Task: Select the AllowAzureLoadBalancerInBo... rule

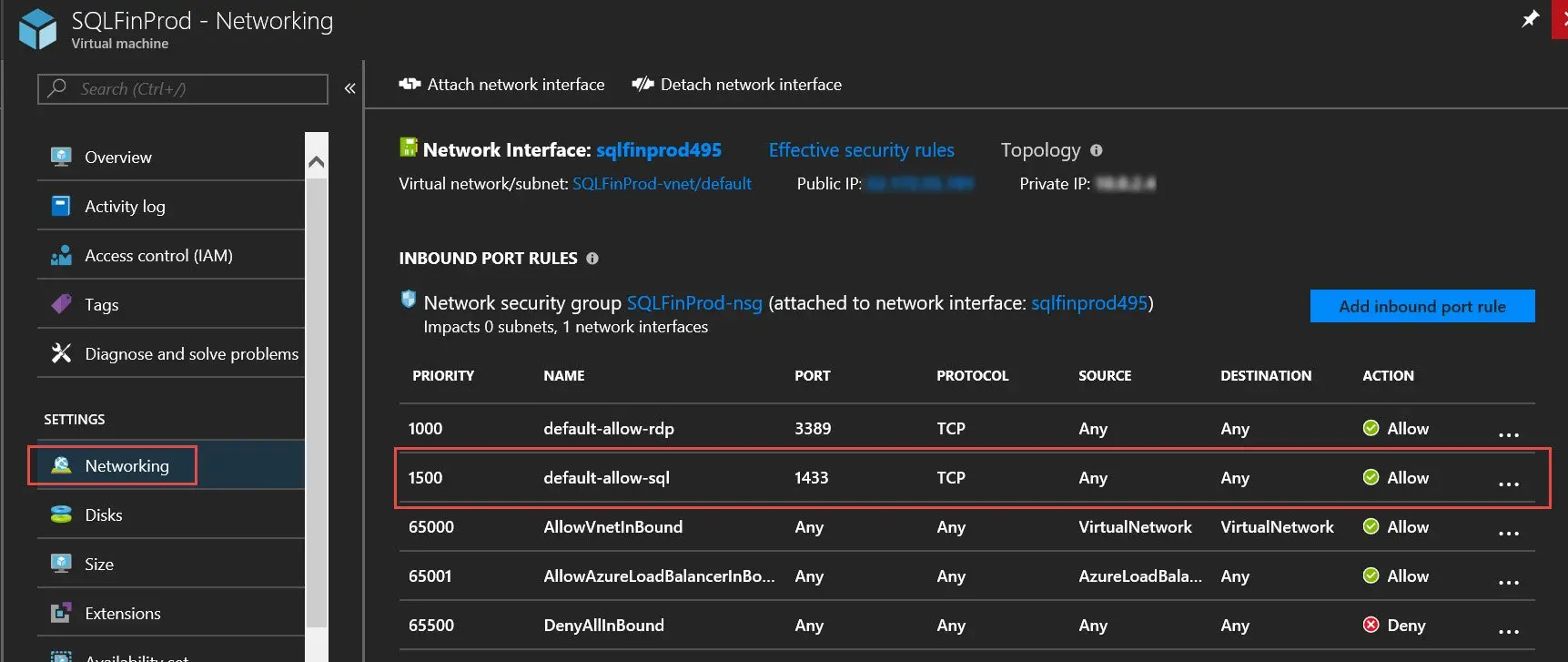Action: 966,575
